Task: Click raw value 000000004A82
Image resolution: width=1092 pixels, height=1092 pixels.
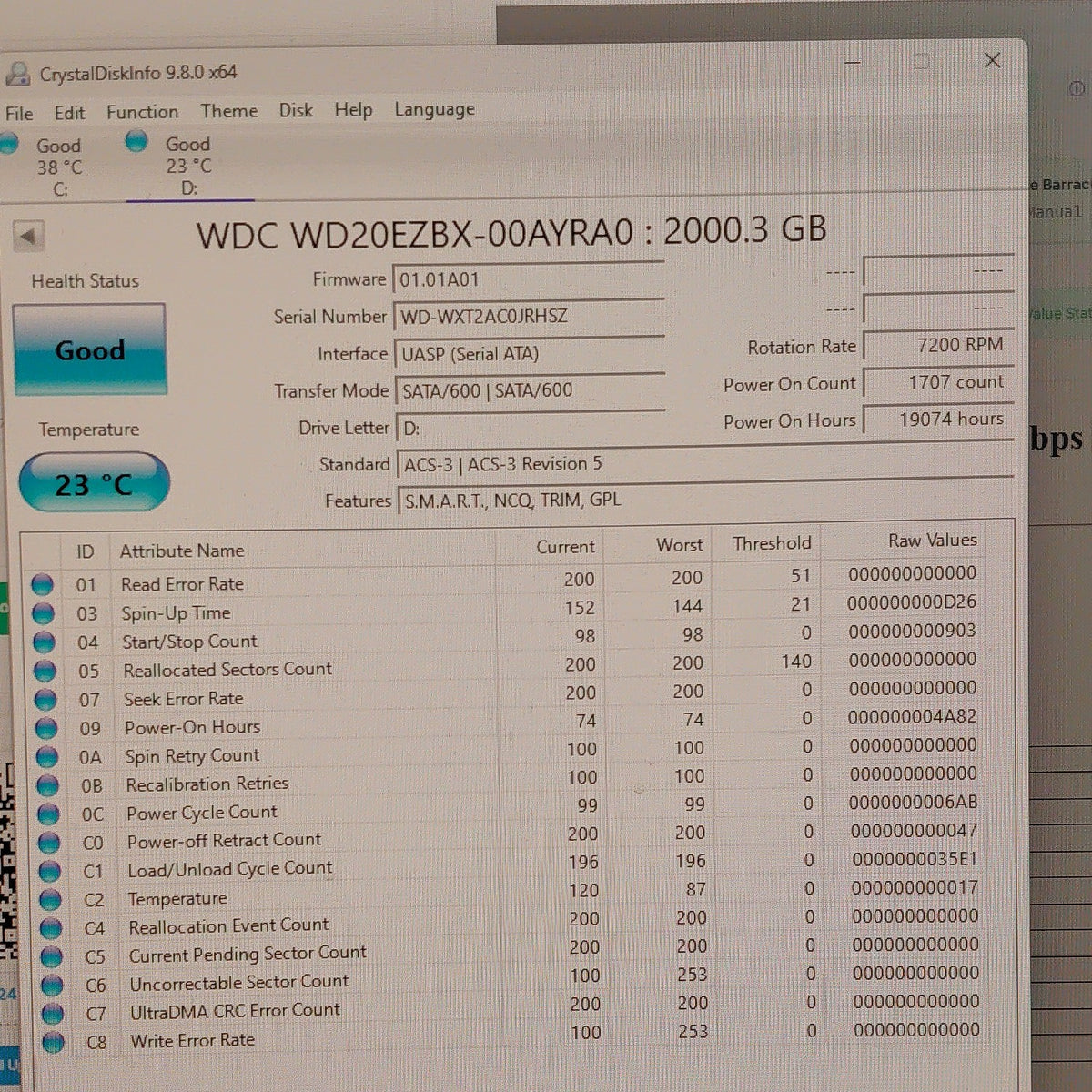Action: click(912, 717)
